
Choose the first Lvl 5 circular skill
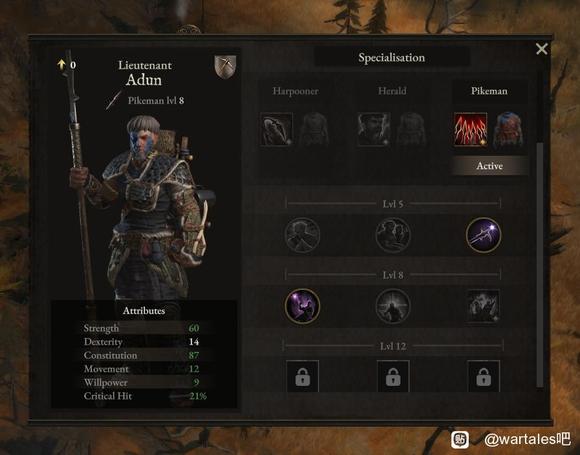pos(303,235)
